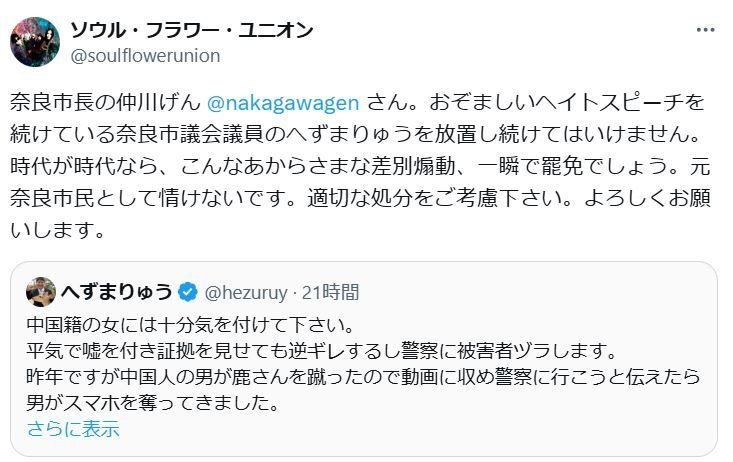Open the ソウル・フラワー・ユニオン display name link
The width and height of the screenshot is (733, 462).
(x=191, y=30)
